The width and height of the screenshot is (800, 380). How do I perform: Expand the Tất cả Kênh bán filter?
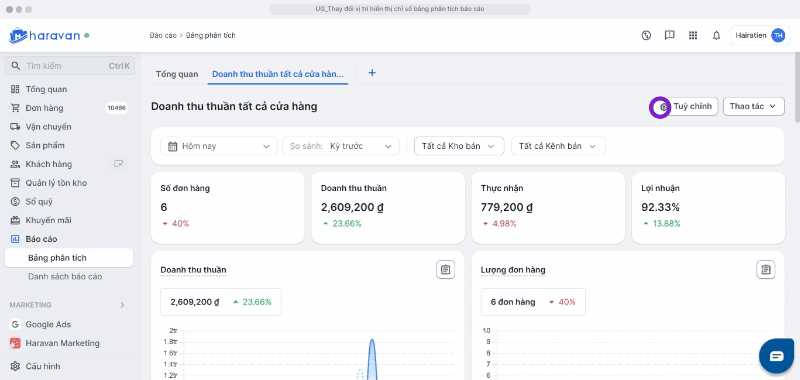(x=558, y=146)
